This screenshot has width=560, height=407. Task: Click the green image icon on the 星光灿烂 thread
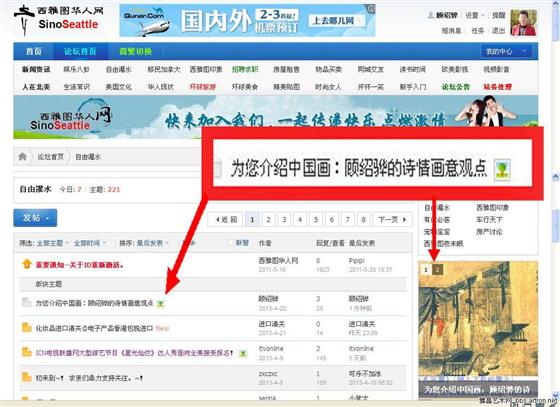click(x=243, y=353)
